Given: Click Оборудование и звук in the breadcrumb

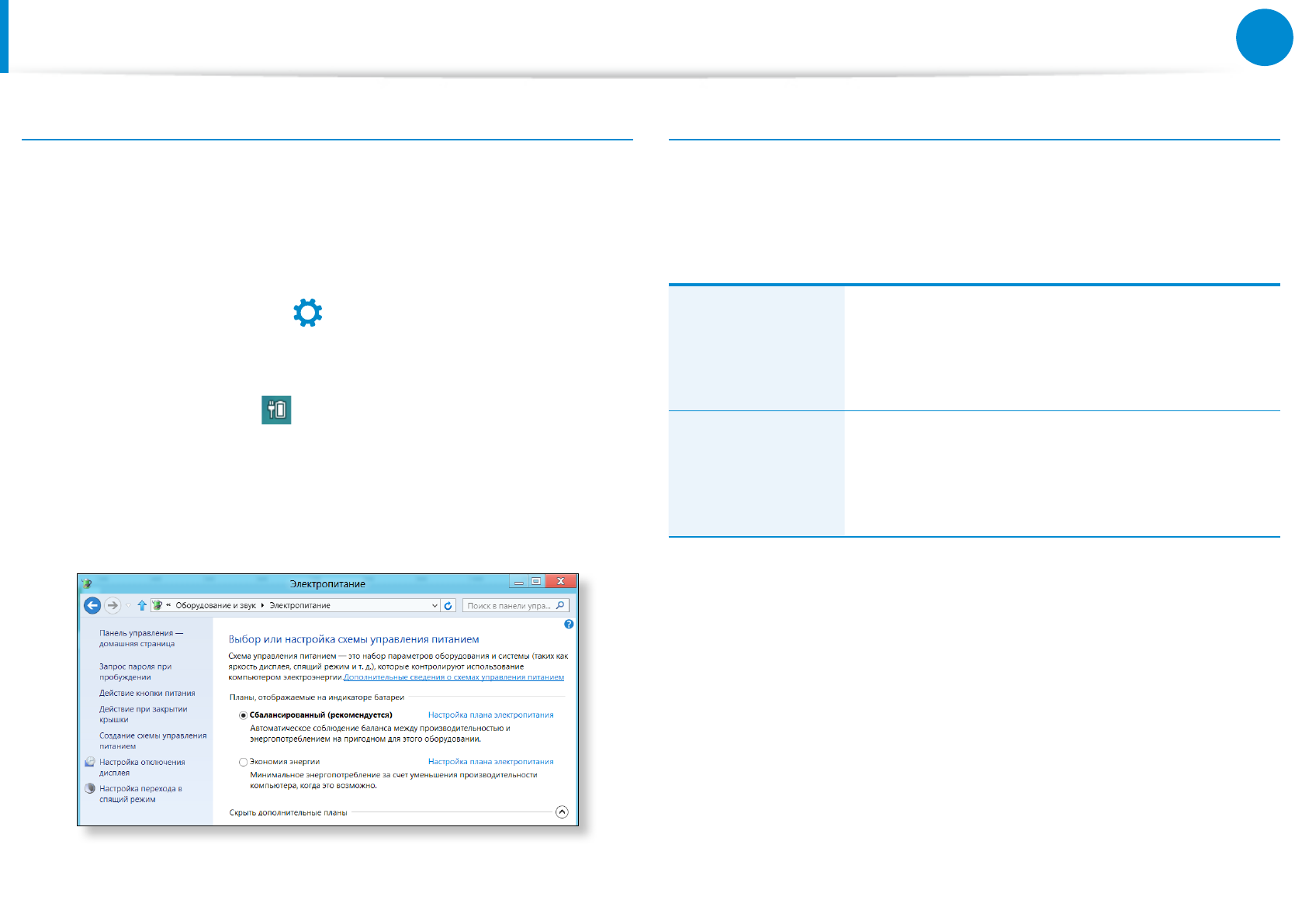Looking at the screenshot, I should (x=215, y=605).
